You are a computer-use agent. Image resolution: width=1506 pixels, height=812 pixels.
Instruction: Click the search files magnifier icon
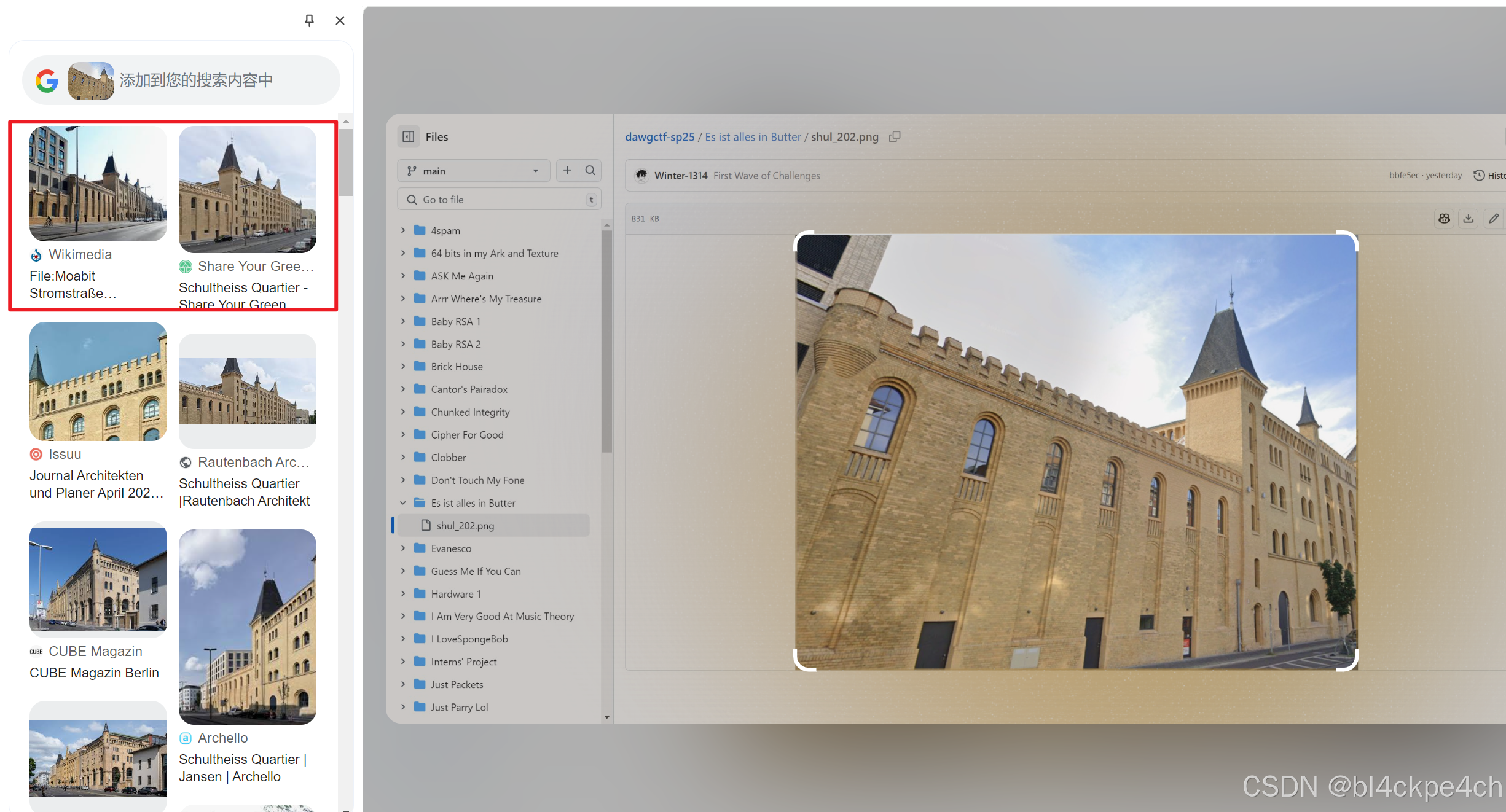[x=590, y=170]
